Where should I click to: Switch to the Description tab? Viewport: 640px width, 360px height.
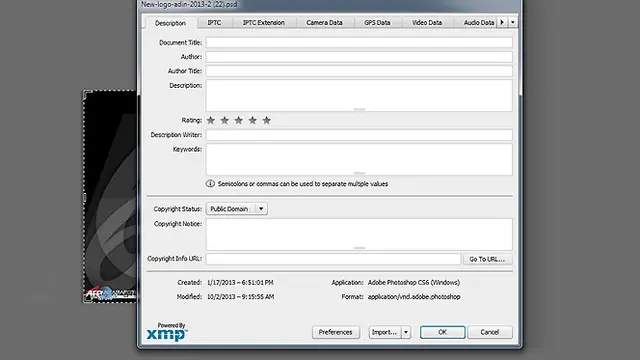[170, 23]
